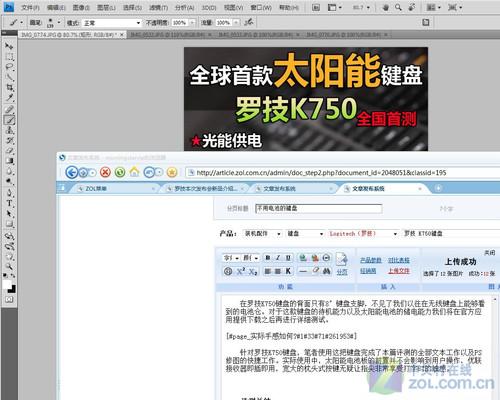Image resolution: width=500 pixels, height=400 pixels.
Task: Click the browser refresh button
Action: [x=120, y=172]
